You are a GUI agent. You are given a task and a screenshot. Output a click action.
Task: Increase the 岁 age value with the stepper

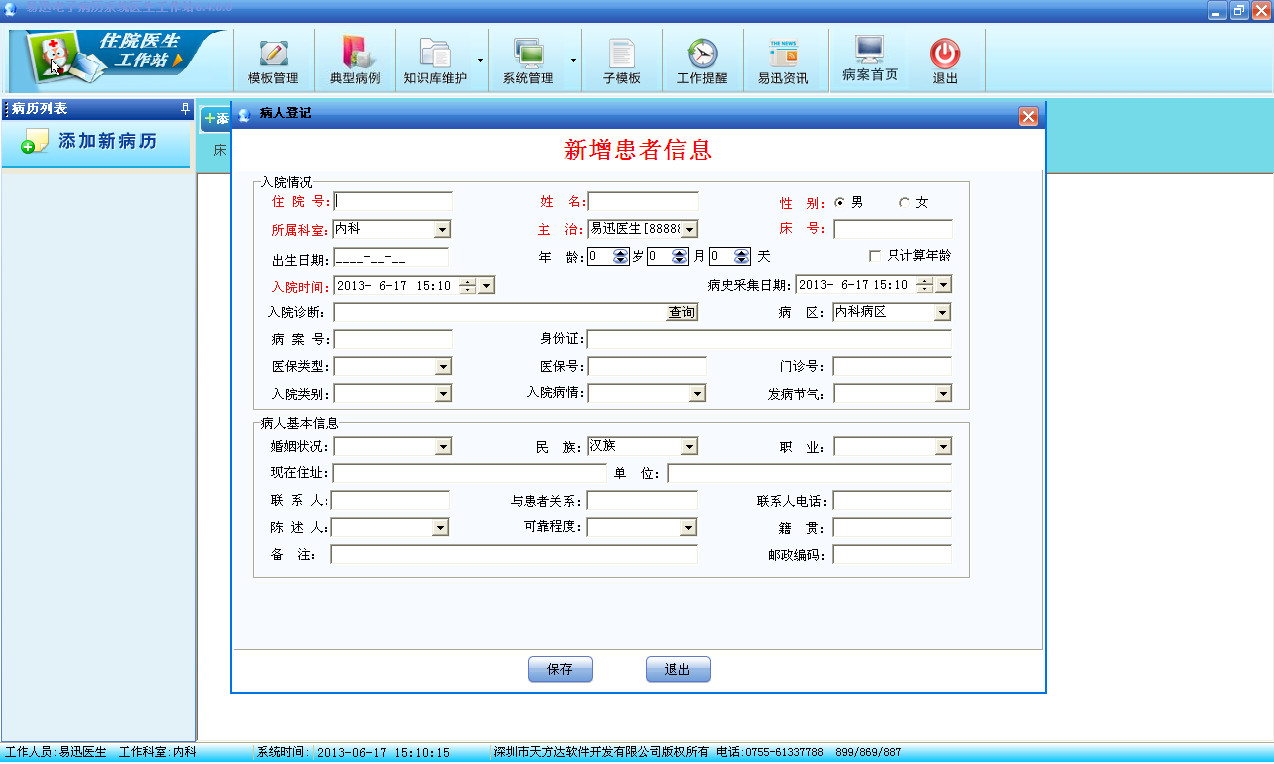619,252
